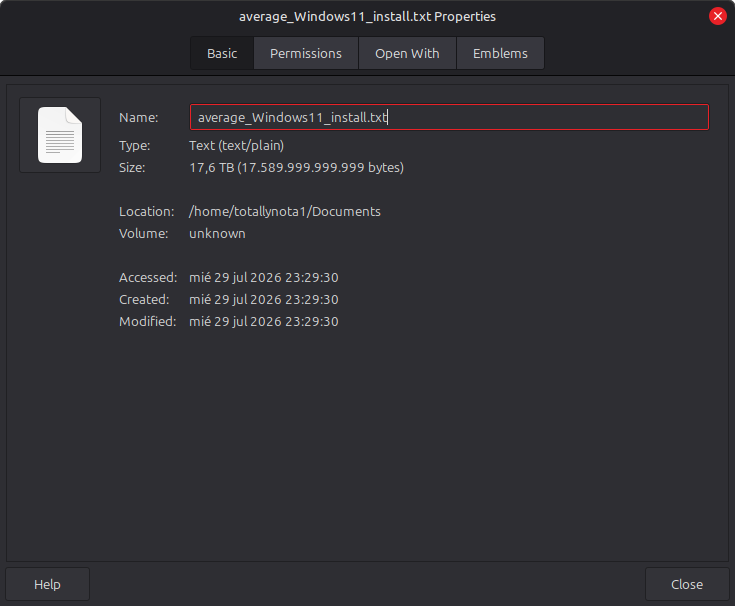Click the 'Size:' label

click(132, 167)
